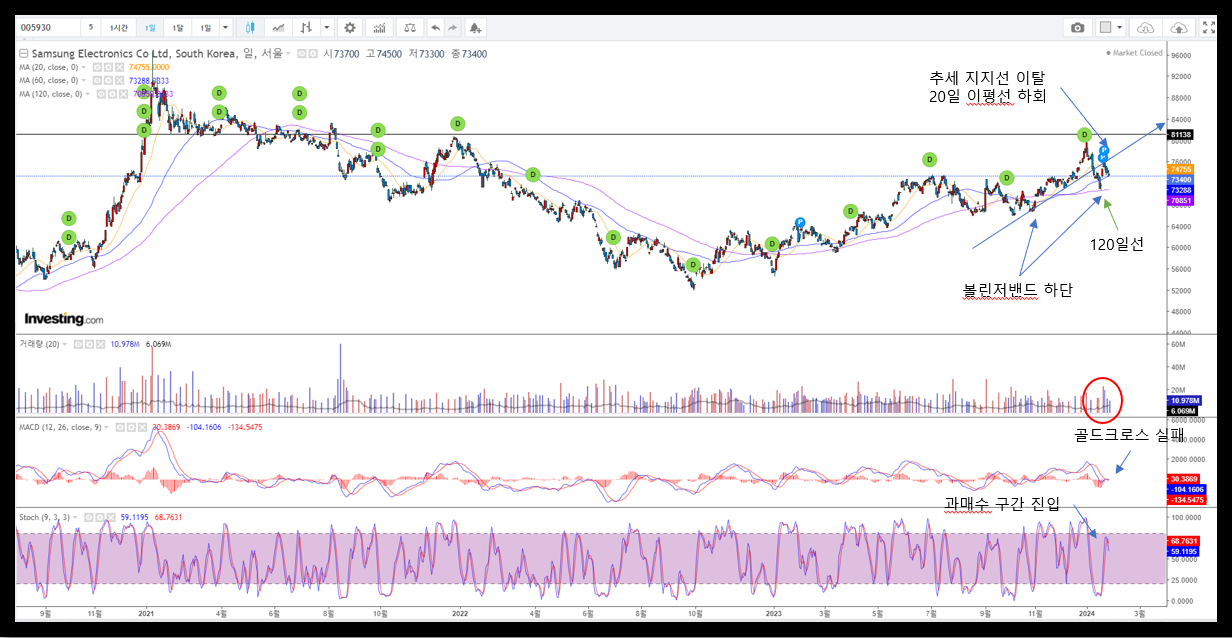Hide the Samsung Electronics price series
1232x638 pixels.
(302, 54)
